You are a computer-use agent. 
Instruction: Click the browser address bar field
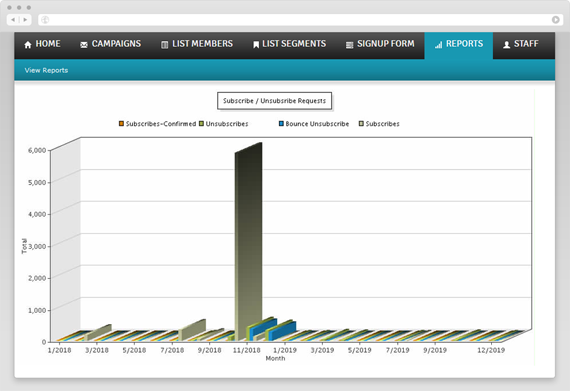pyautogui.click(x=300, y=20)
